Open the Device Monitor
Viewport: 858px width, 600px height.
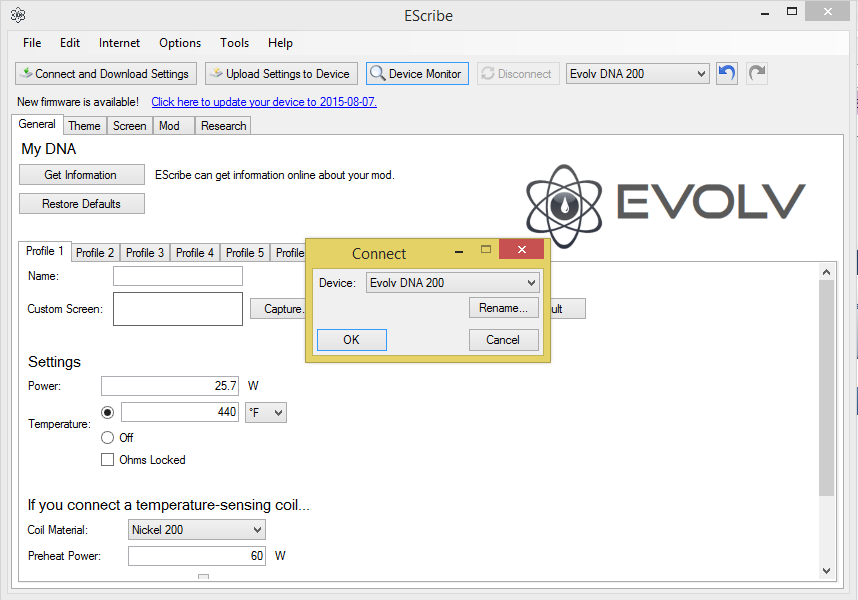(417, 74)
